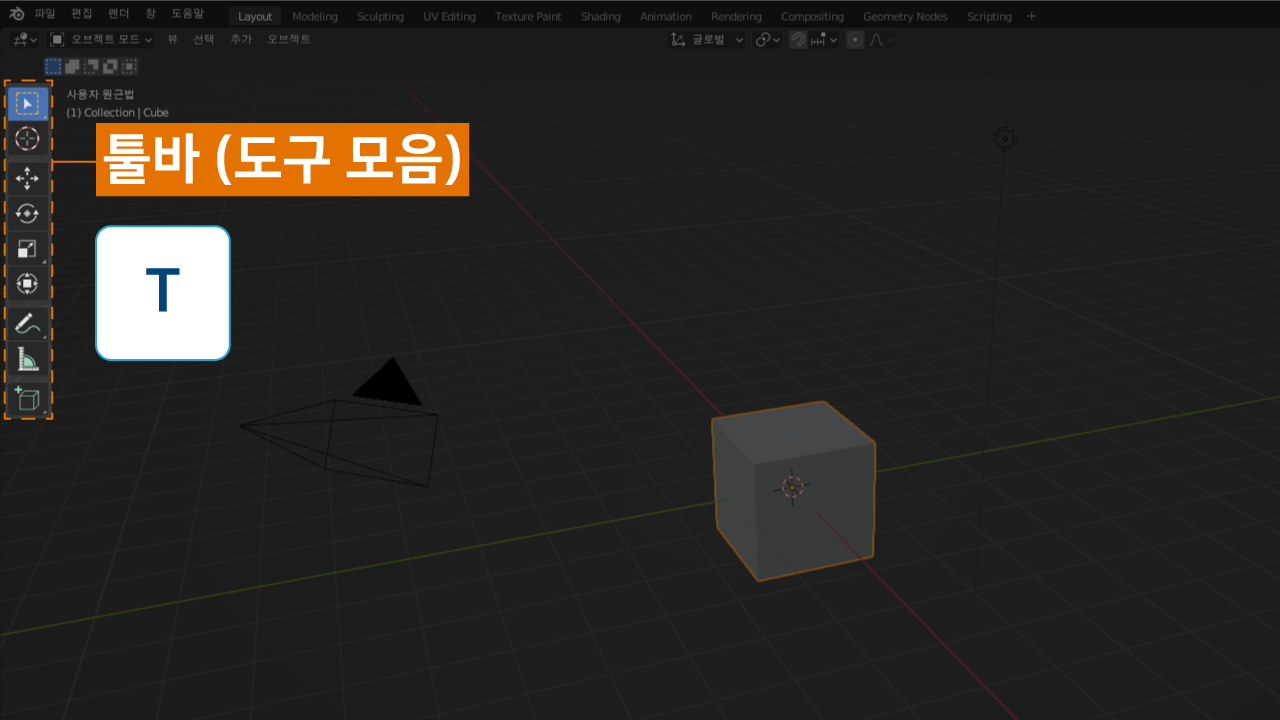Open the 글로벌 orientation dropdown
1280x720 pixels.
click(x=708, y=40)
